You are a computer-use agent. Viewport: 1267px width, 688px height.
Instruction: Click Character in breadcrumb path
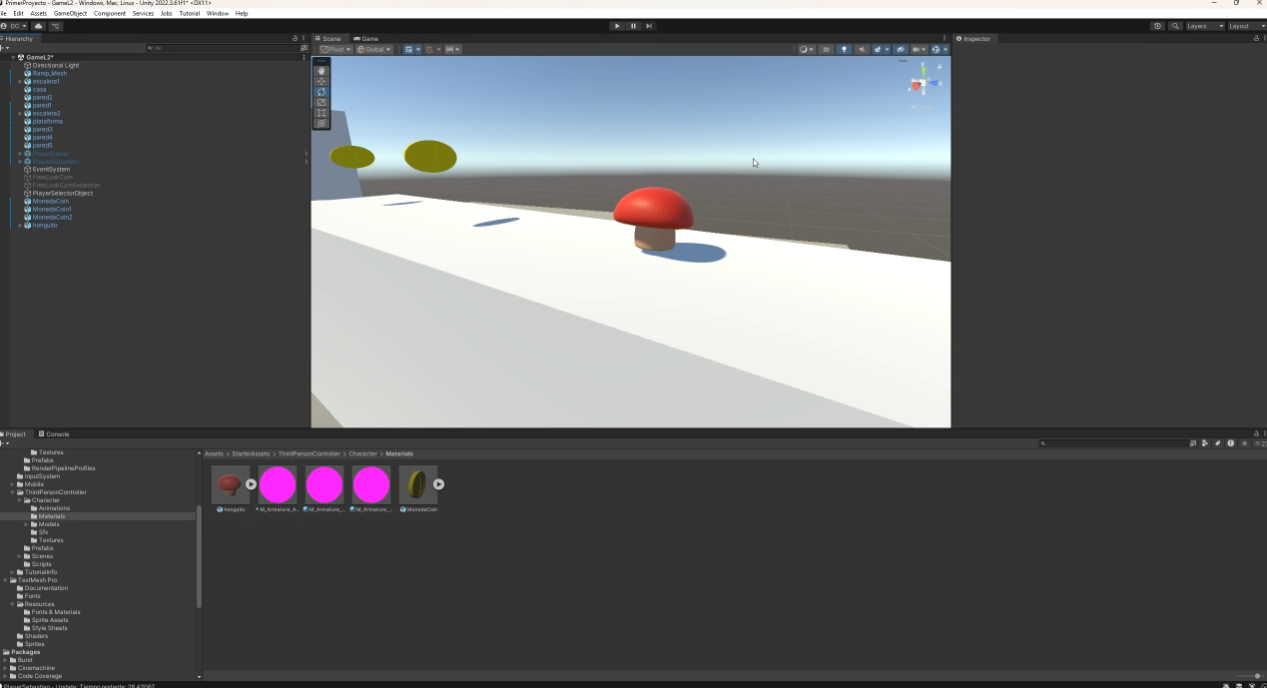tap(362, 454)
